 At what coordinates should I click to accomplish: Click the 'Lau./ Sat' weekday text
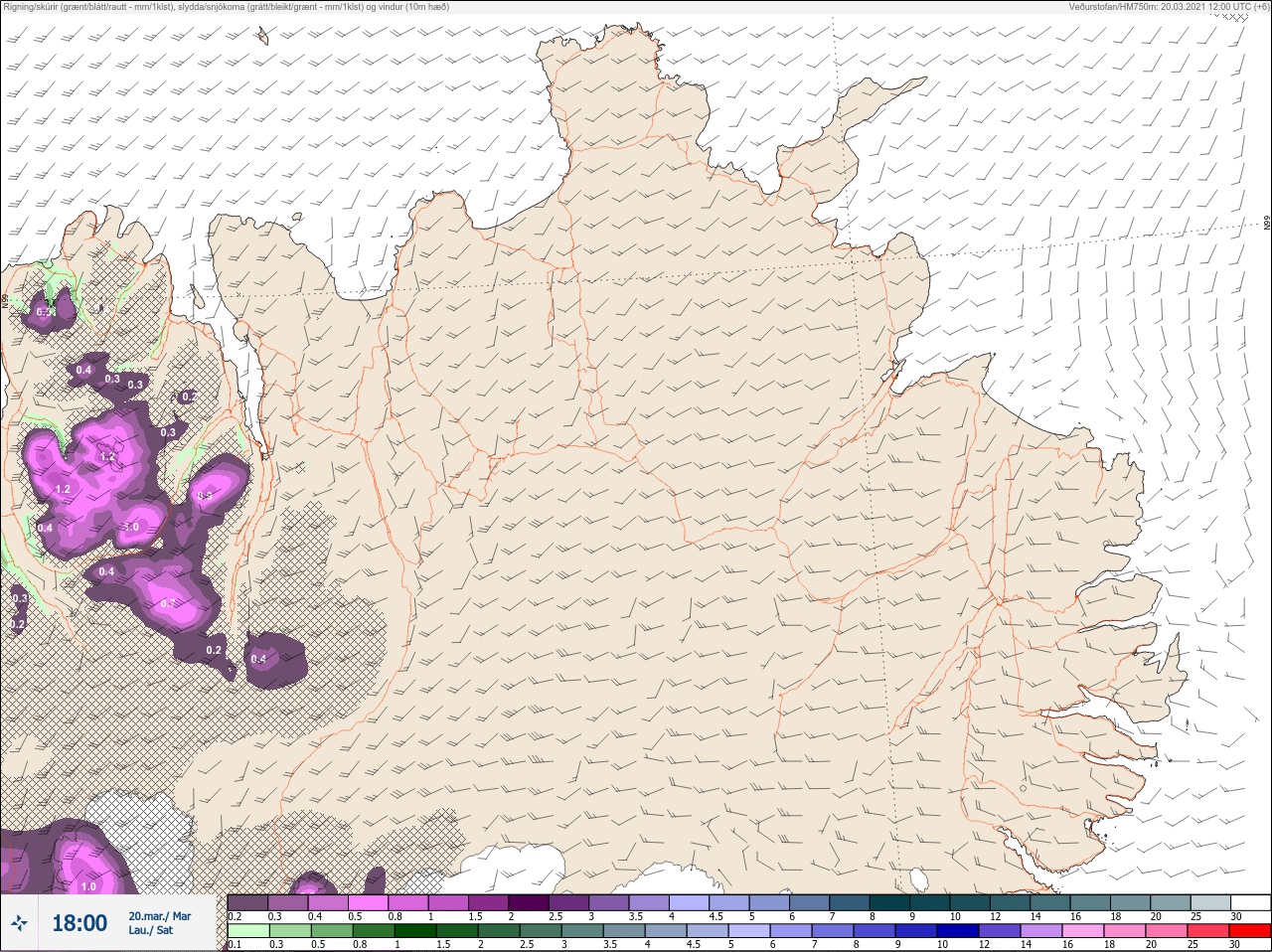pos(150,931)
